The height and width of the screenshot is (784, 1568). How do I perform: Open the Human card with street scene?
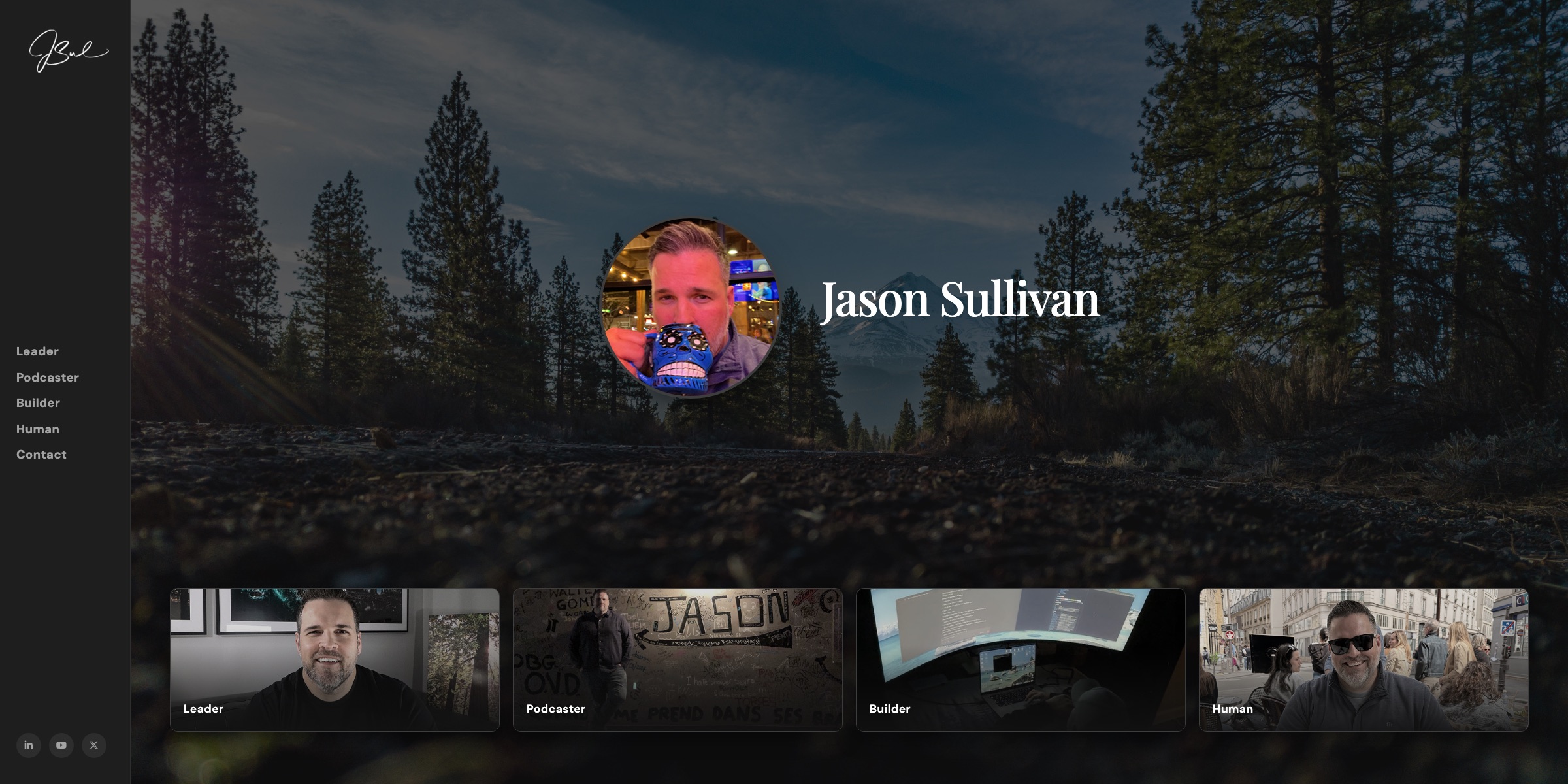[x=1364, y=660]
